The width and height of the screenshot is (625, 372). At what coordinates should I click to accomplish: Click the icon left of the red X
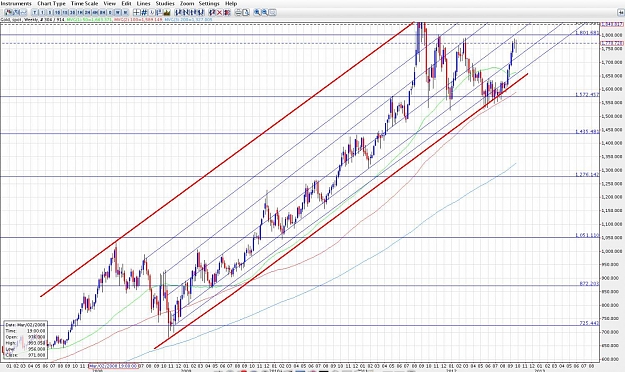coord(212,13)
